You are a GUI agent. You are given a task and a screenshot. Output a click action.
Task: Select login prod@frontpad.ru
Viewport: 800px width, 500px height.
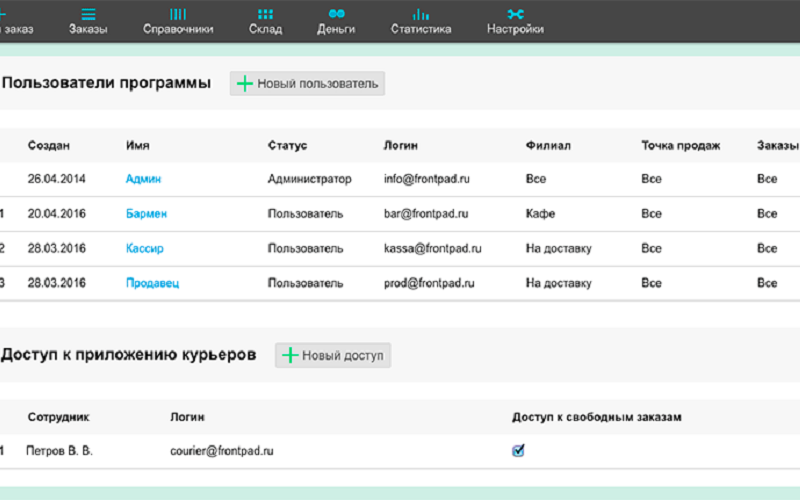tap(429, 283)
